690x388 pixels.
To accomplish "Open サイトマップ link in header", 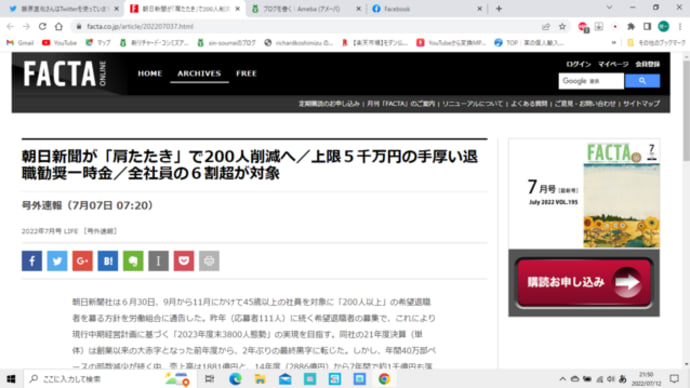I will coord(641,104).
